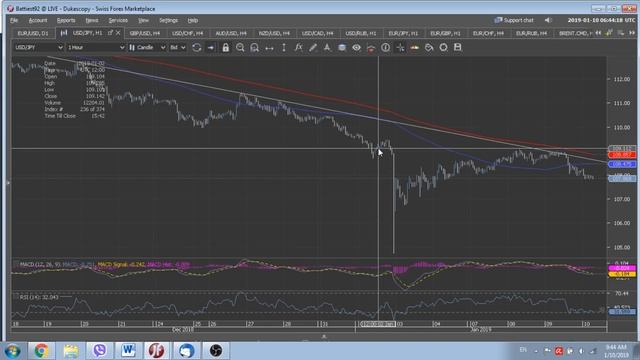
Task: Close the USD/JPY, H1 chart tab
Action: pos(118,33)
